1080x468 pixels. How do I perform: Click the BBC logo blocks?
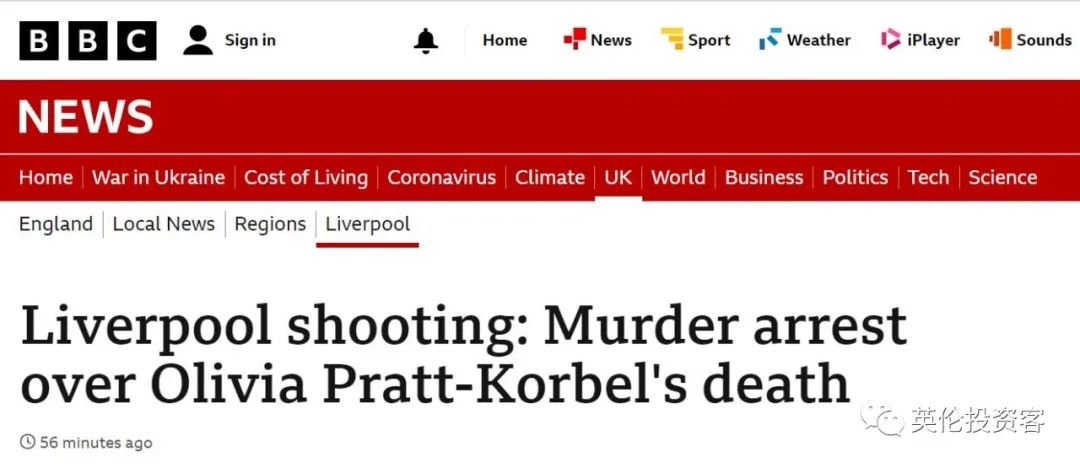pos(87,41)
